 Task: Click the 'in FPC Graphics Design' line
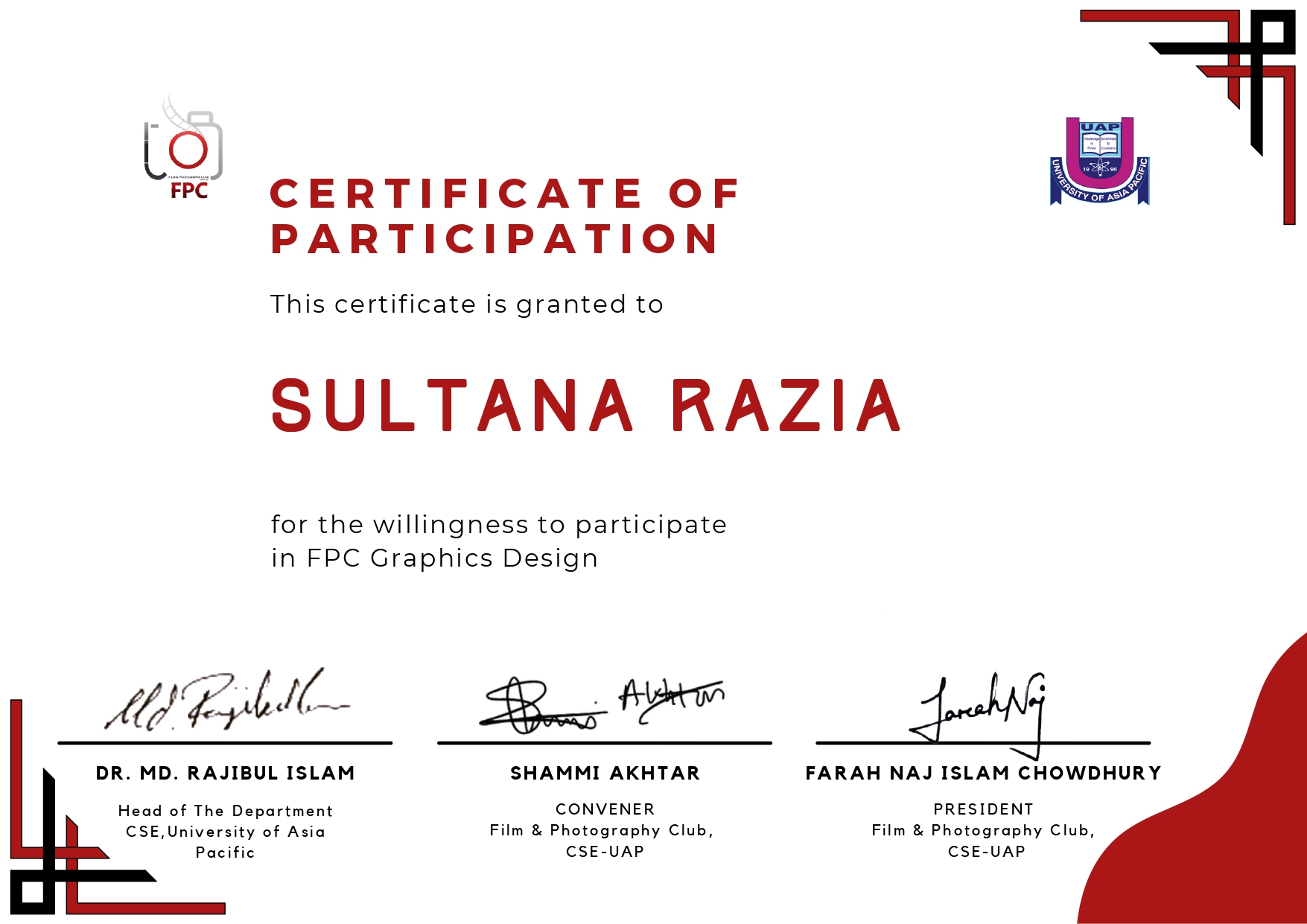pos(434,558)
